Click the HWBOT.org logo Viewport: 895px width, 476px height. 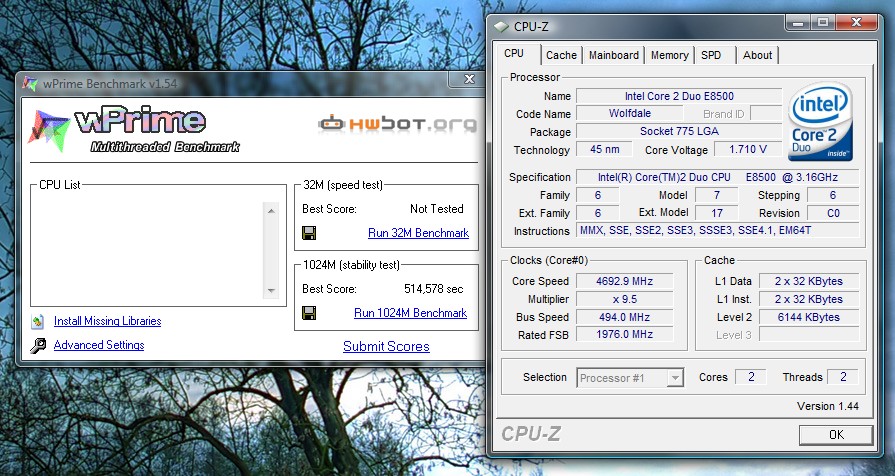397,123
